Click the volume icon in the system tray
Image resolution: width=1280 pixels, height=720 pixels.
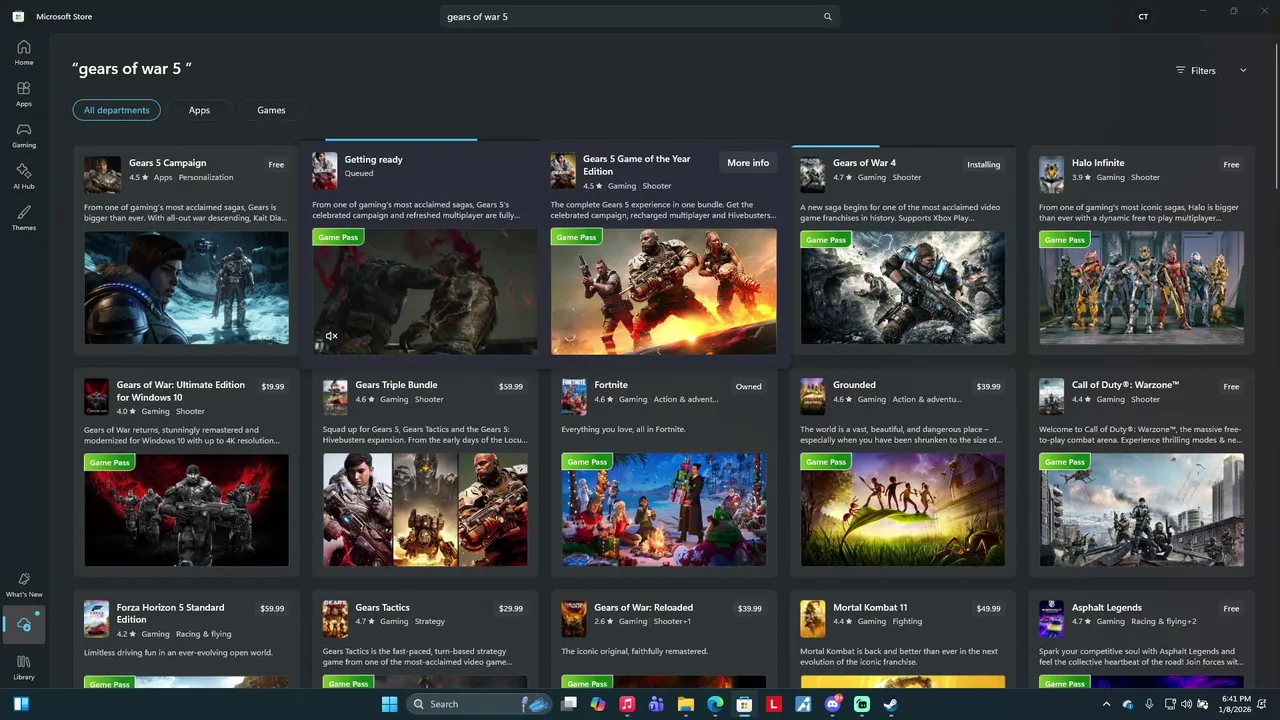1186,704
